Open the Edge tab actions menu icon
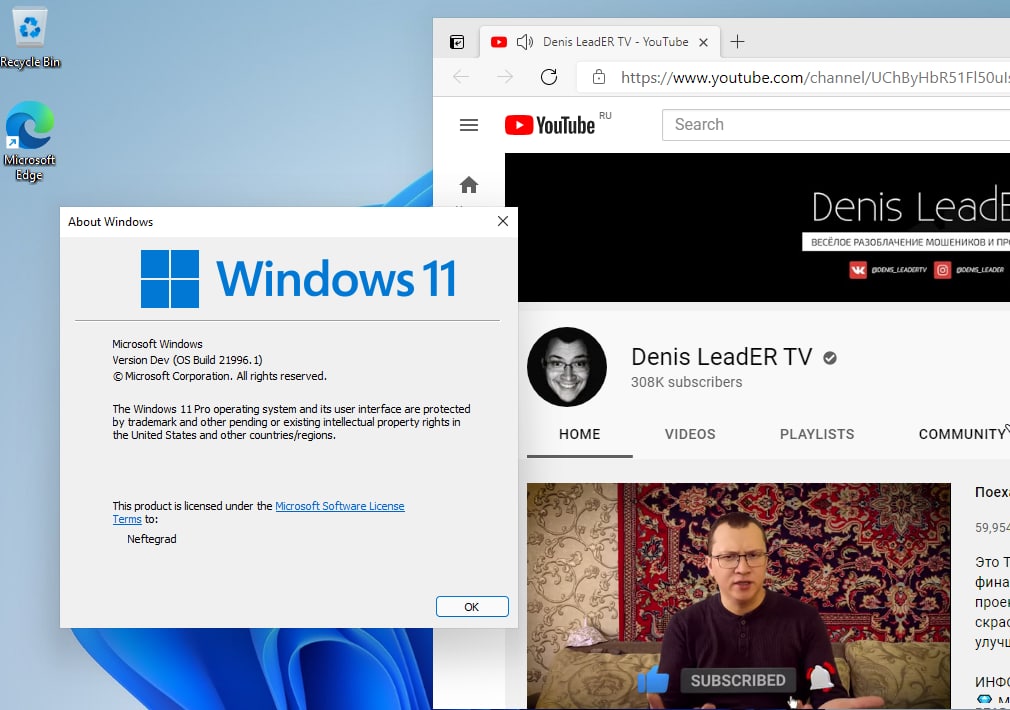Viewport: 1010px width, 710px height. pyautogui.click(x=457, y=43)
